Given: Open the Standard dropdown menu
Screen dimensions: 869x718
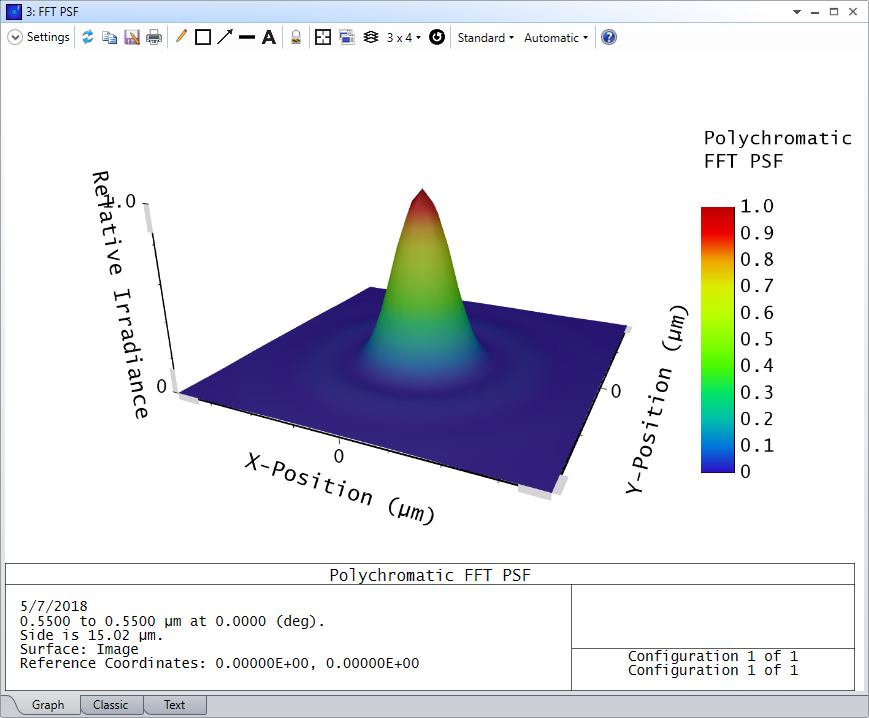Looking at the screenshot, I should pos(485,38).
